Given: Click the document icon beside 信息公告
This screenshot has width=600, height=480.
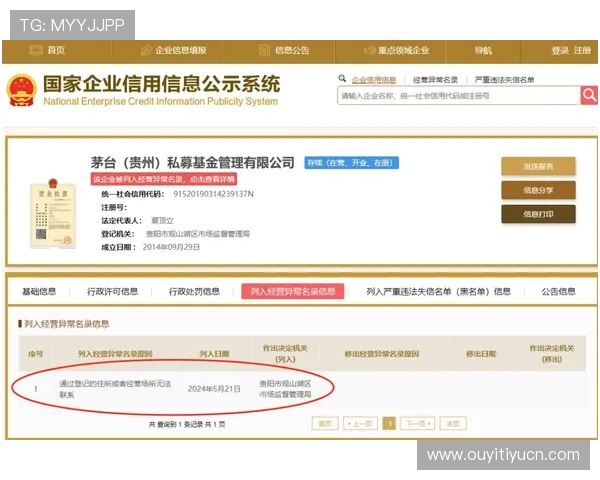Looking at the screenshot, I should click(x=264, y=50).
